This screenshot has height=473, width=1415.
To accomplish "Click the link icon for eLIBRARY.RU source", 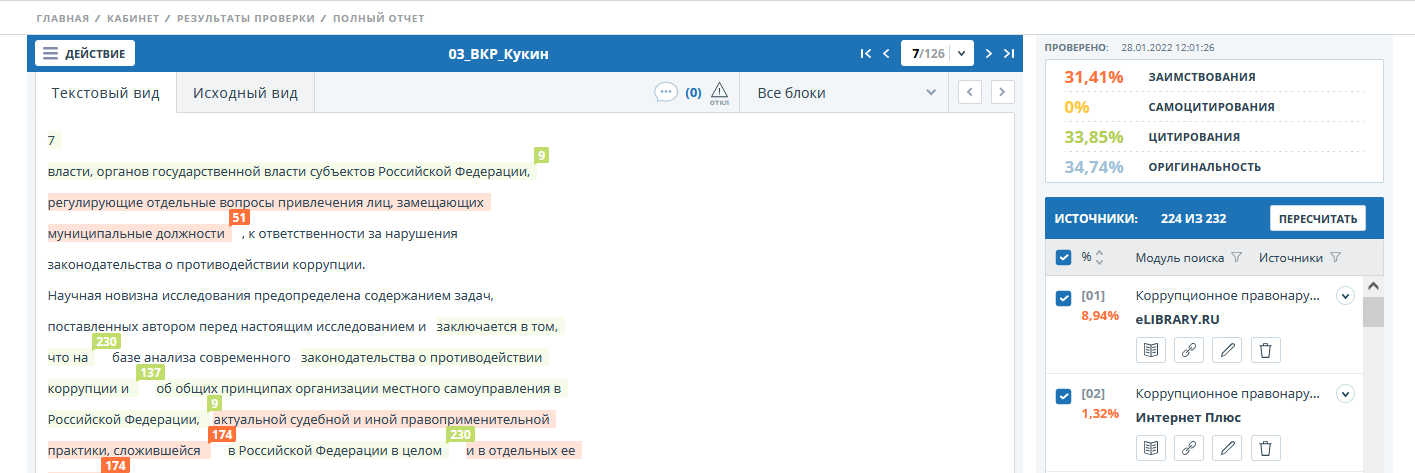I will coord(1189,350).
